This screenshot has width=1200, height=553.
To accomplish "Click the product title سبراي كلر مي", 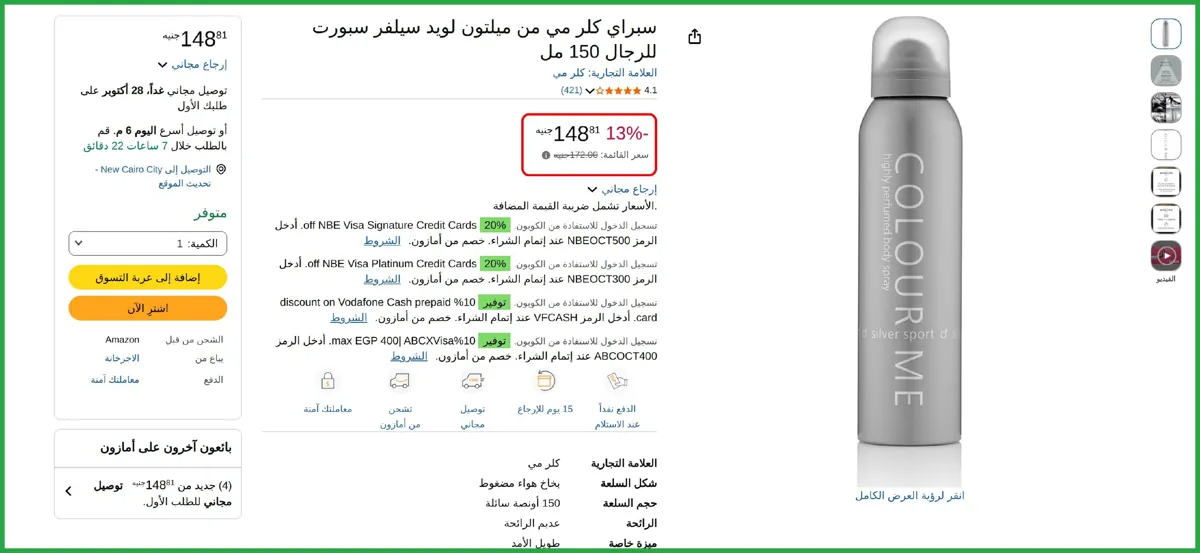I will [x=485, y=38].
